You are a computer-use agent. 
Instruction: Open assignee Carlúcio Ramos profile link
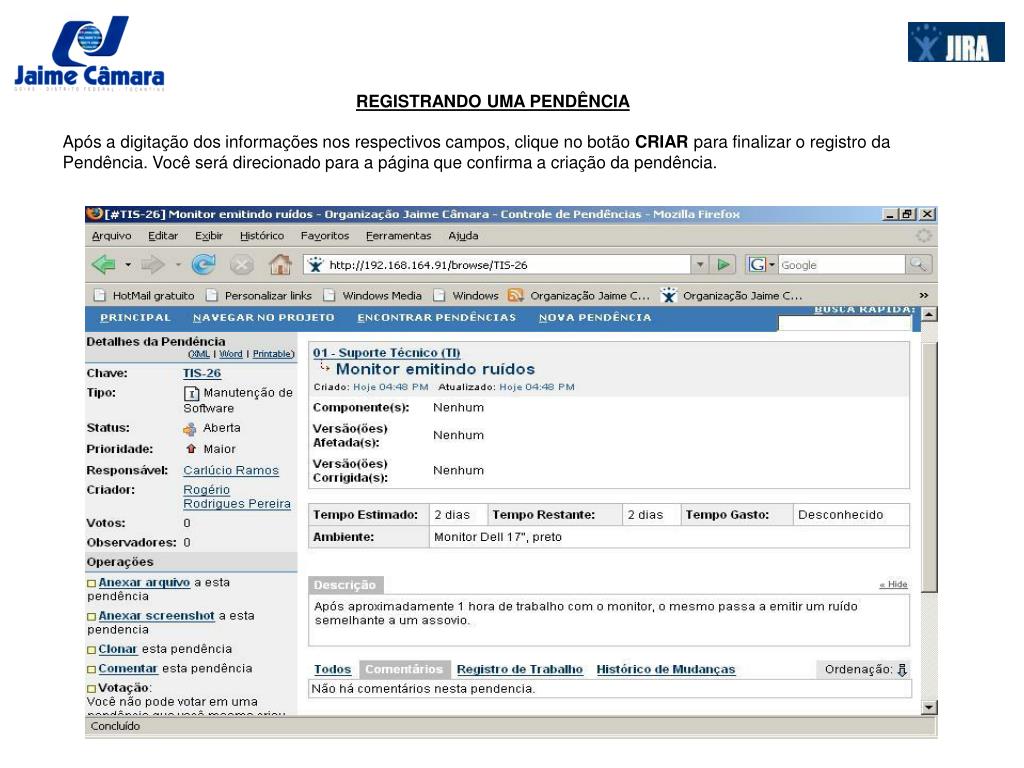[x=231, y=471]
